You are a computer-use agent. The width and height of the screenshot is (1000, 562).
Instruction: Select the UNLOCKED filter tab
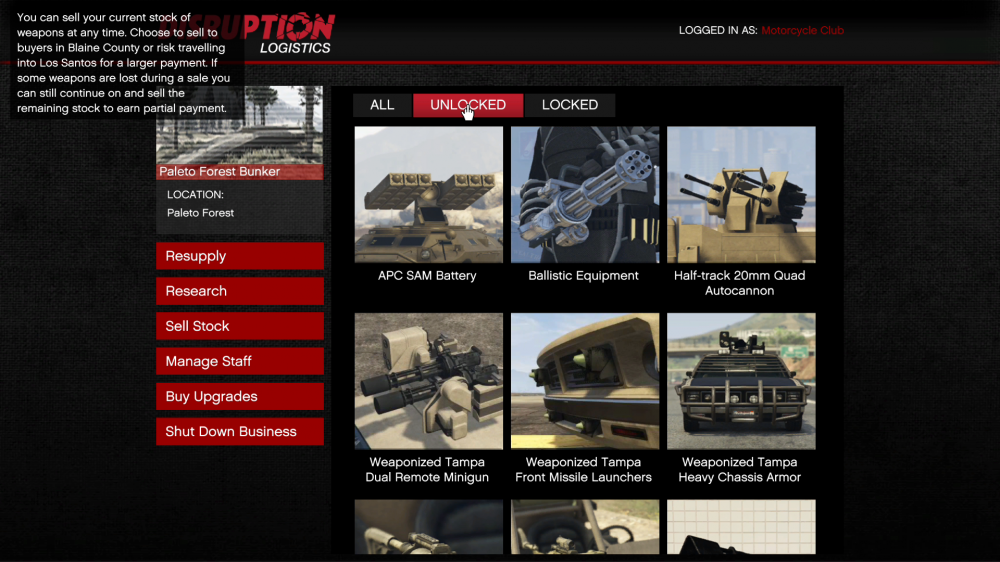[x=468, y=105]
